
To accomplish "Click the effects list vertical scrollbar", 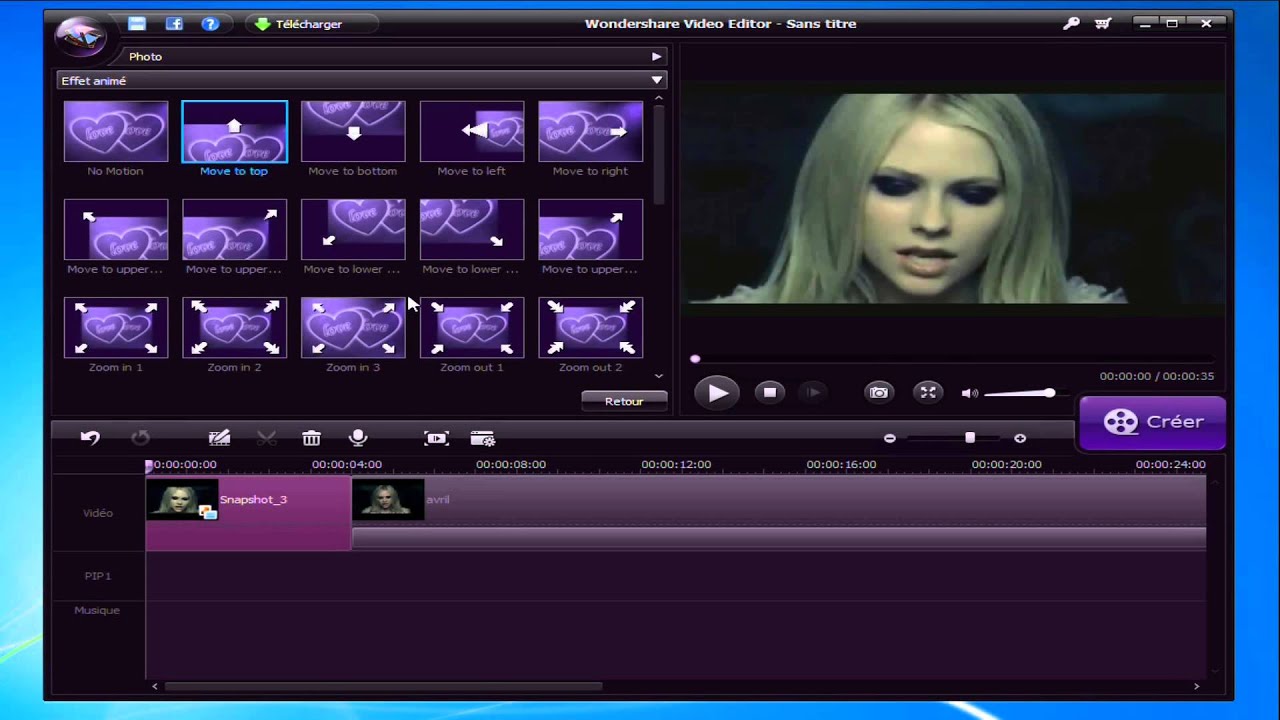I will [x=658, y=153].
